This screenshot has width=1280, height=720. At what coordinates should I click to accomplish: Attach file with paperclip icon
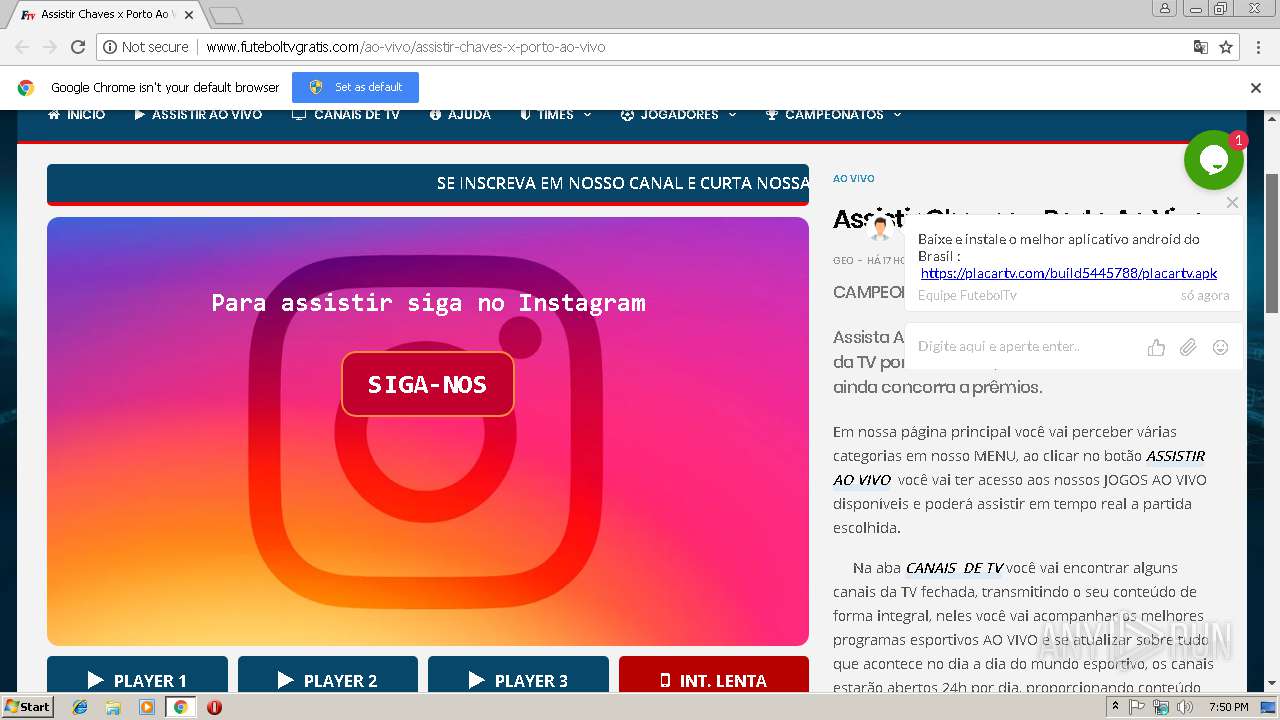click(1188, 347)
